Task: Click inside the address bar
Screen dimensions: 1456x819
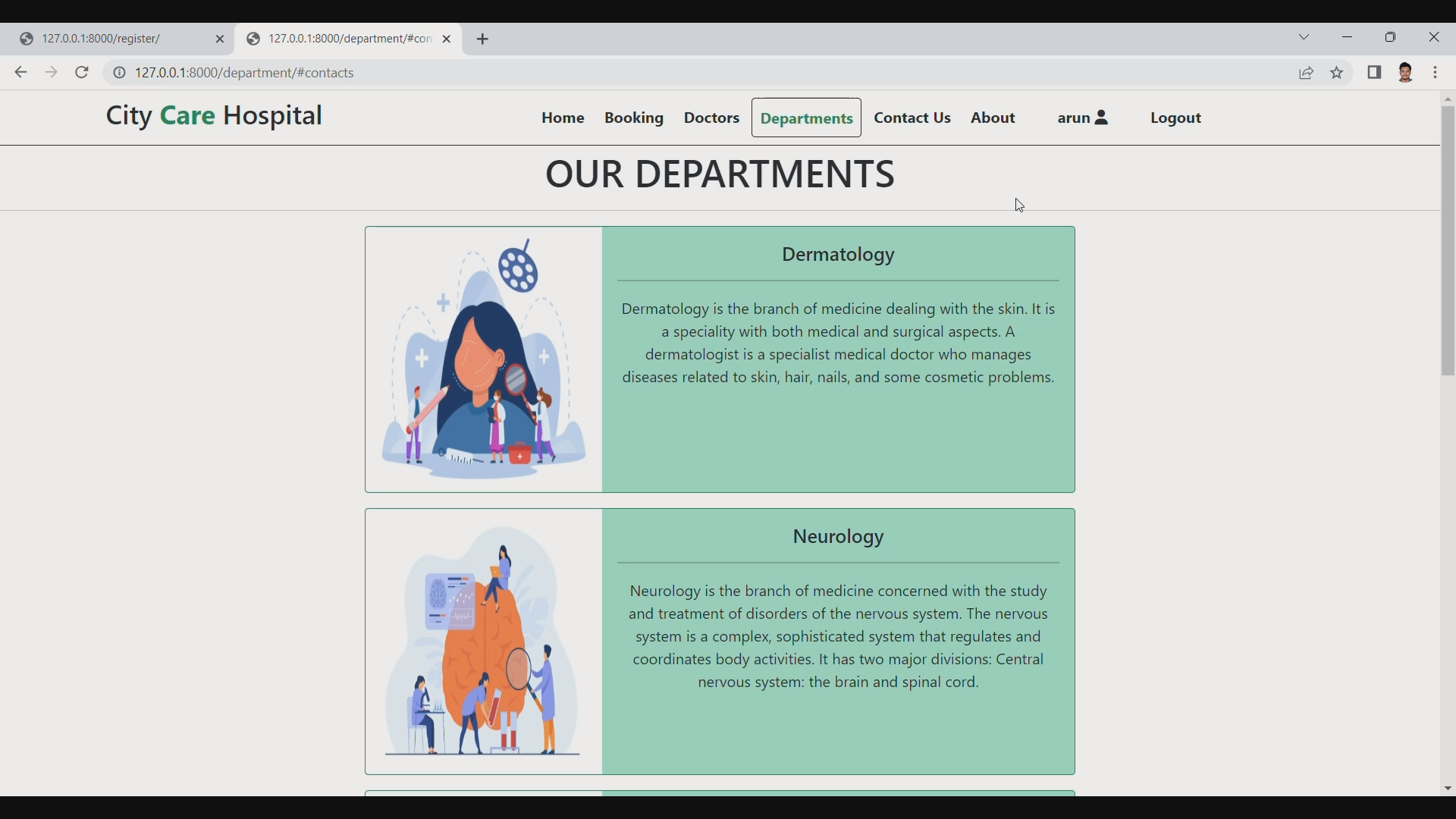Action: (455, 73)
